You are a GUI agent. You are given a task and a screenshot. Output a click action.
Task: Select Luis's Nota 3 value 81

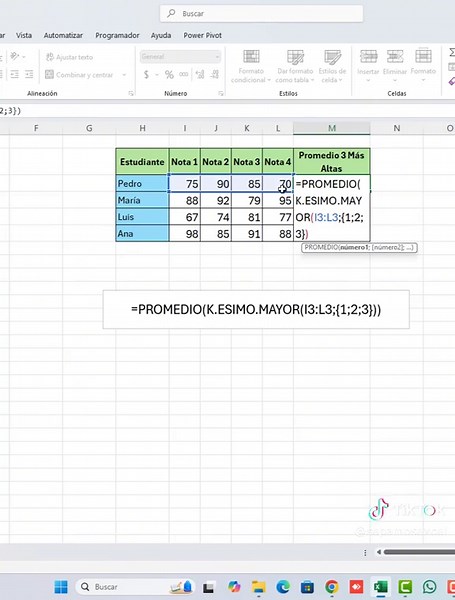(x=247, y=217)
